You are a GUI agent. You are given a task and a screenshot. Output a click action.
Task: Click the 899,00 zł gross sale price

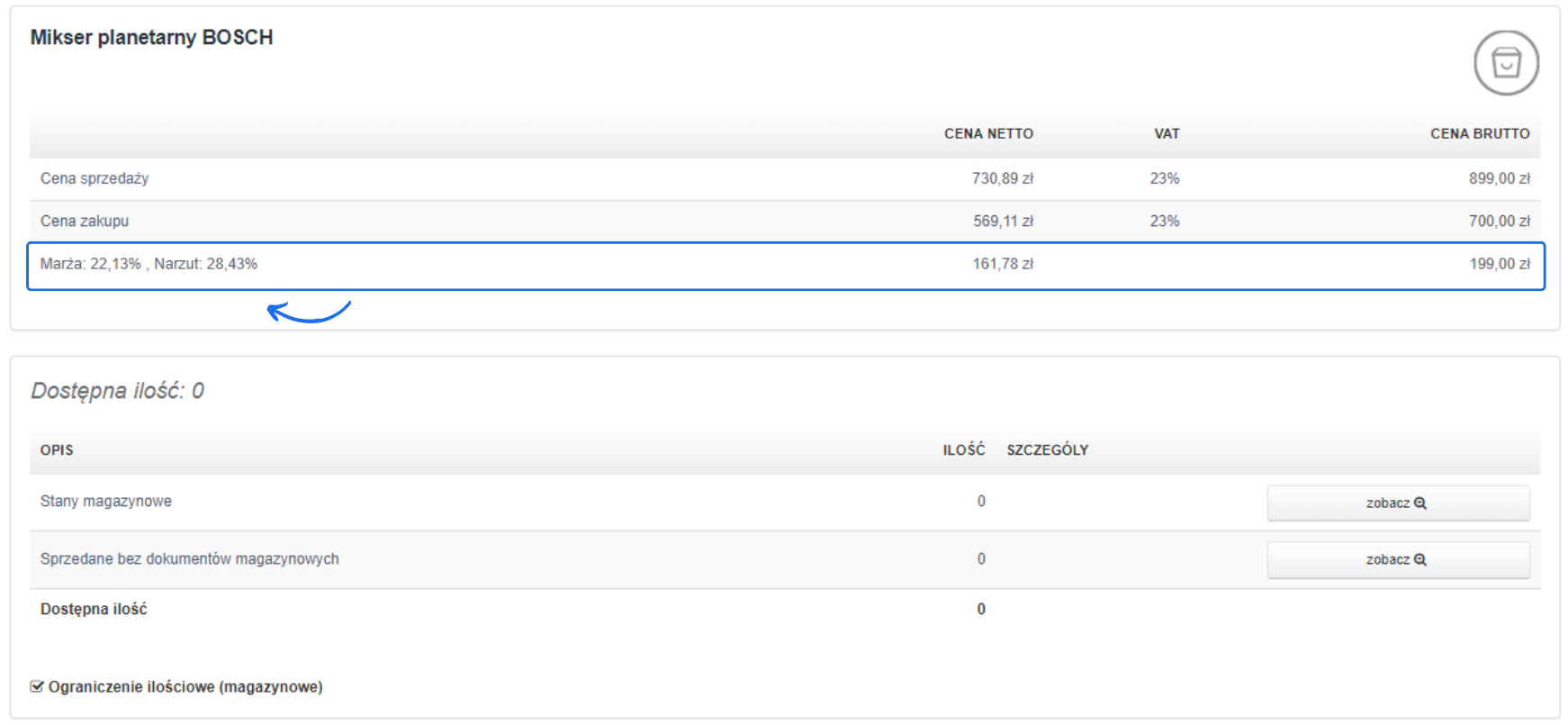(1499, 178)
